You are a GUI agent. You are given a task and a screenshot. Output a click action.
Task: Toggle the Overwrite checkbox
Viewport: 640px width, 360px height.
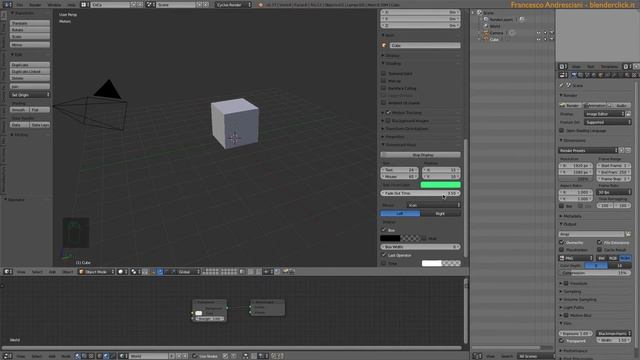tap(562, 242)
